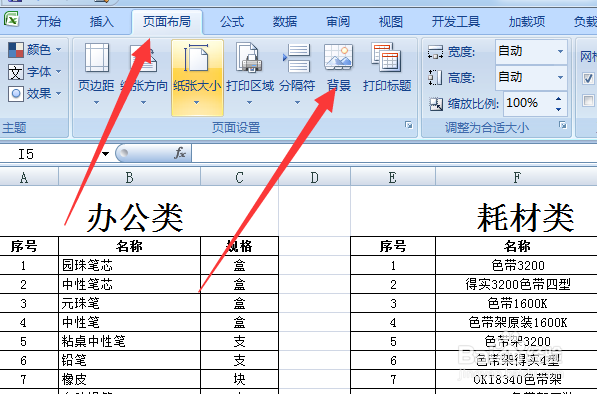Open Page Setup (页面设置) dialog launcher
Screen dimensions: 597x394
[409, 125]
